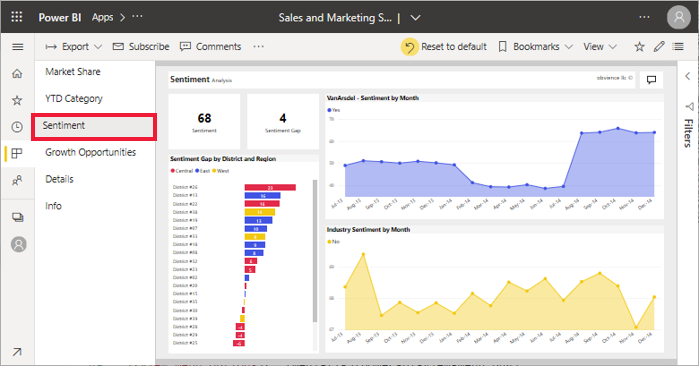
Task: Click Sales and Marketing report title
Action: coord(335,18)
